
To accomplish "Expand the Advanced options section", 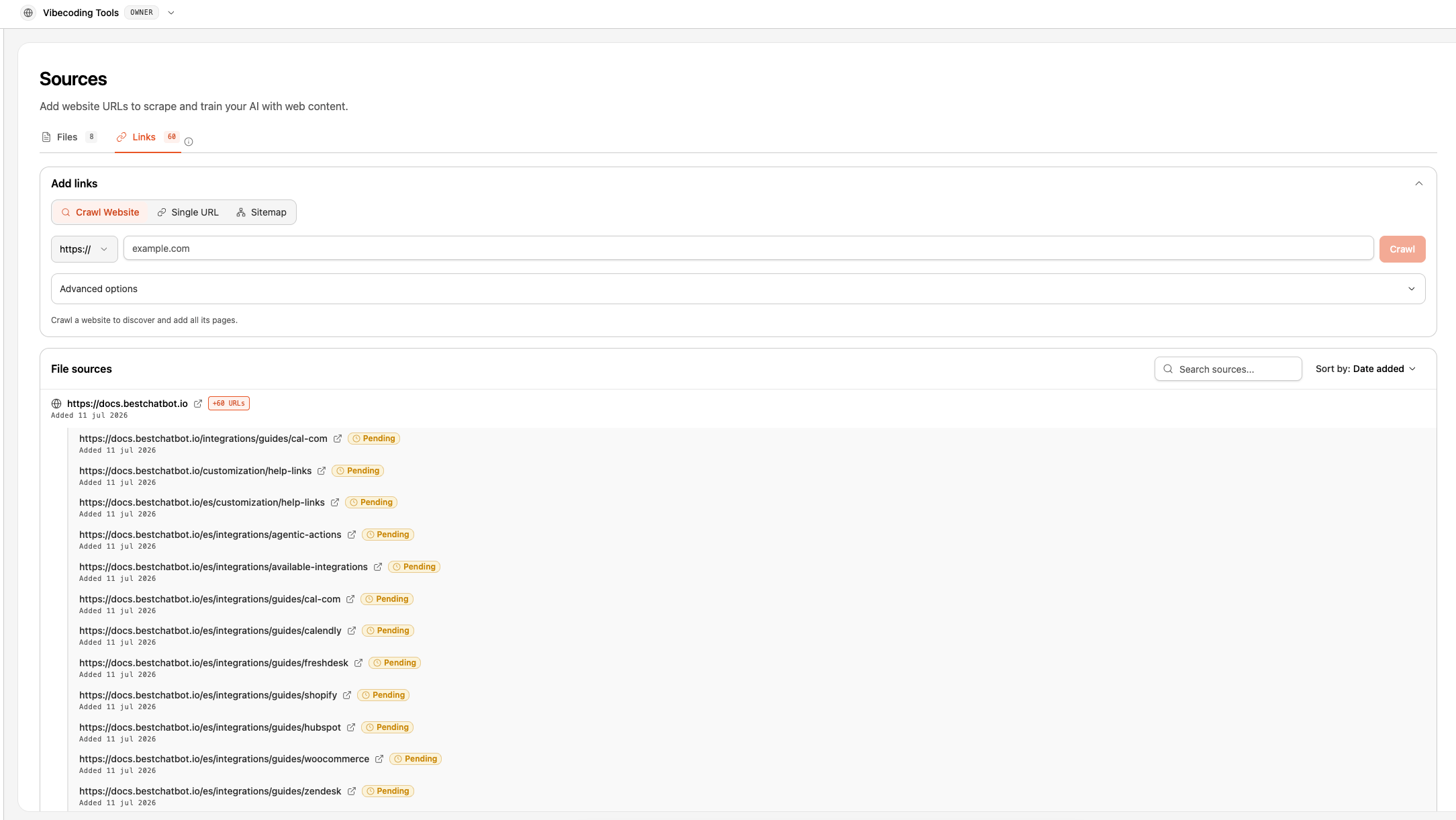I will point(738,289).
